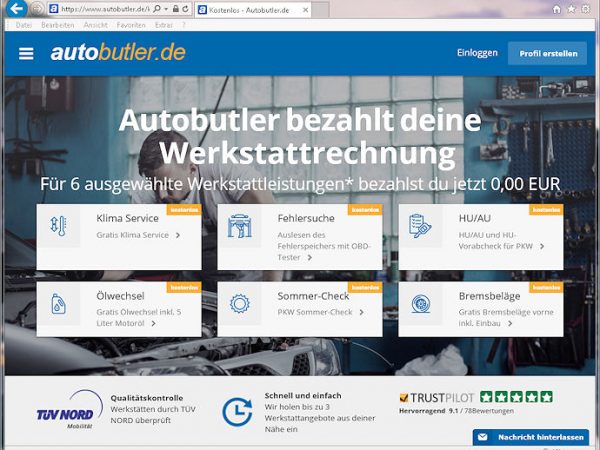Click the HU/AU checklist icon
This screenshot has height=450, width=600.
tap(420, 226)
